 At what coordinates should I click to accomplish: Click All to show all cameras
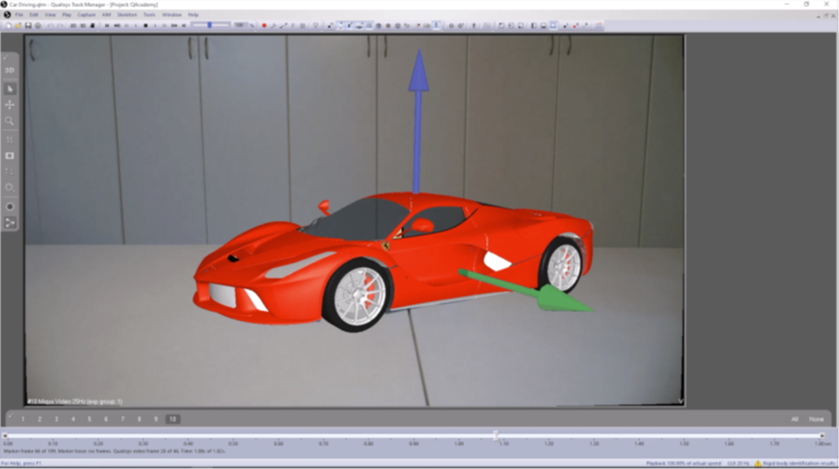click(x=795, y=419)
